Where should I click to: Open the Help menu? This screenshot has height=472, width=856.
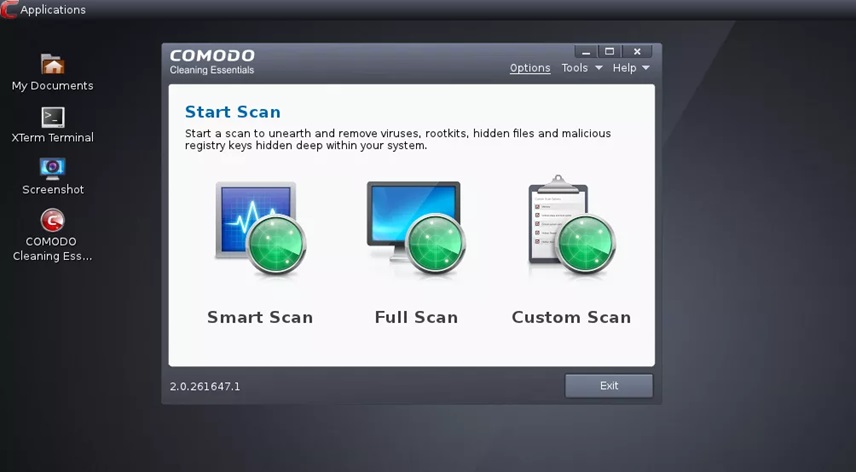pyautogui.click(x=625, y=68)
